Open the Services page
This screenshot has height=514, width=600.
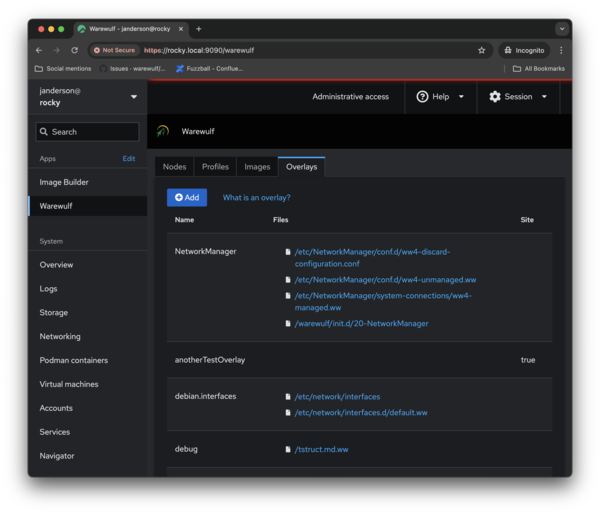(88, 432)
